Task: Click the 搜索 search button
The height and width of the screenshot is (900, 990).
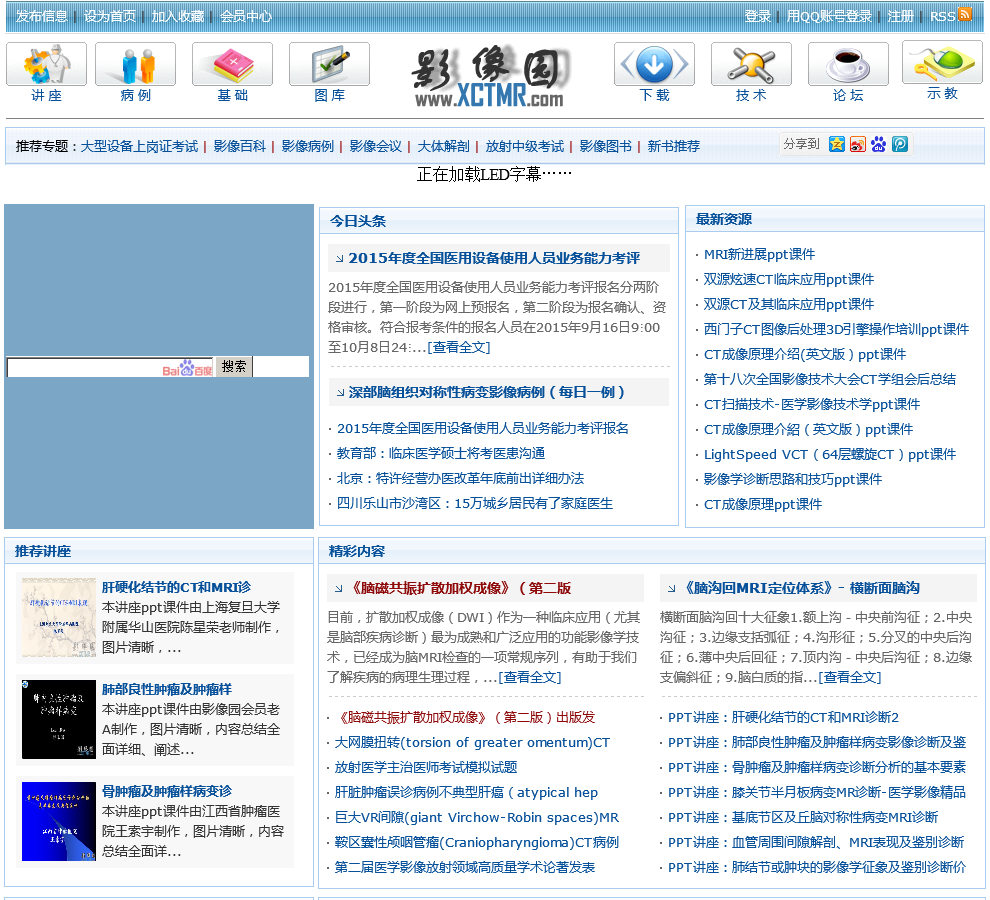Action: tap(234, 366)
